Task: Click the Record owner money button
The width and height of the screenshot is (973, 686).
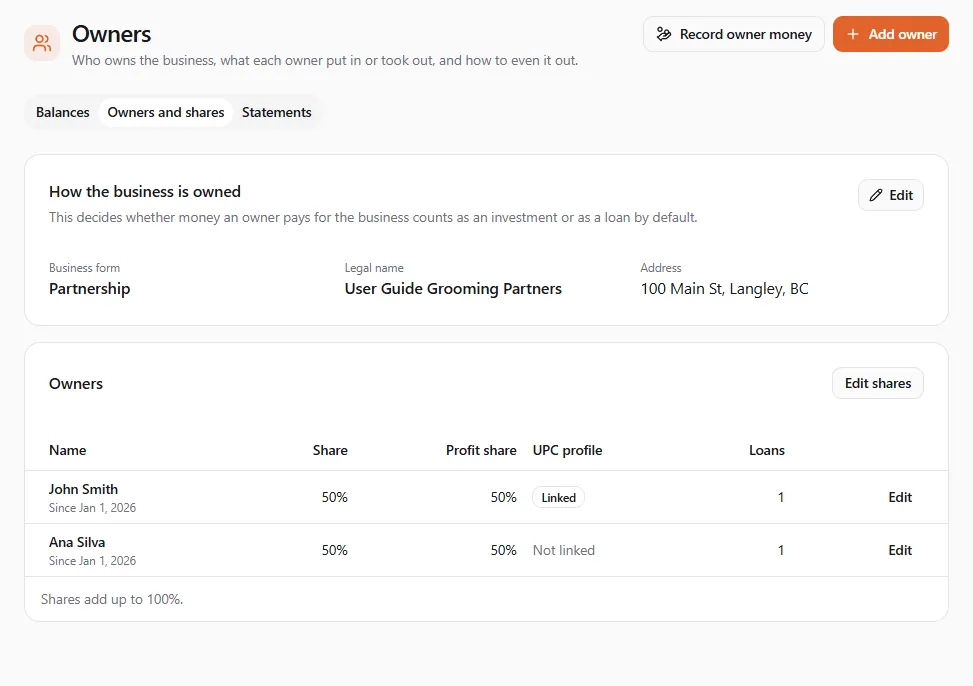Action: (x=733, y=34)
